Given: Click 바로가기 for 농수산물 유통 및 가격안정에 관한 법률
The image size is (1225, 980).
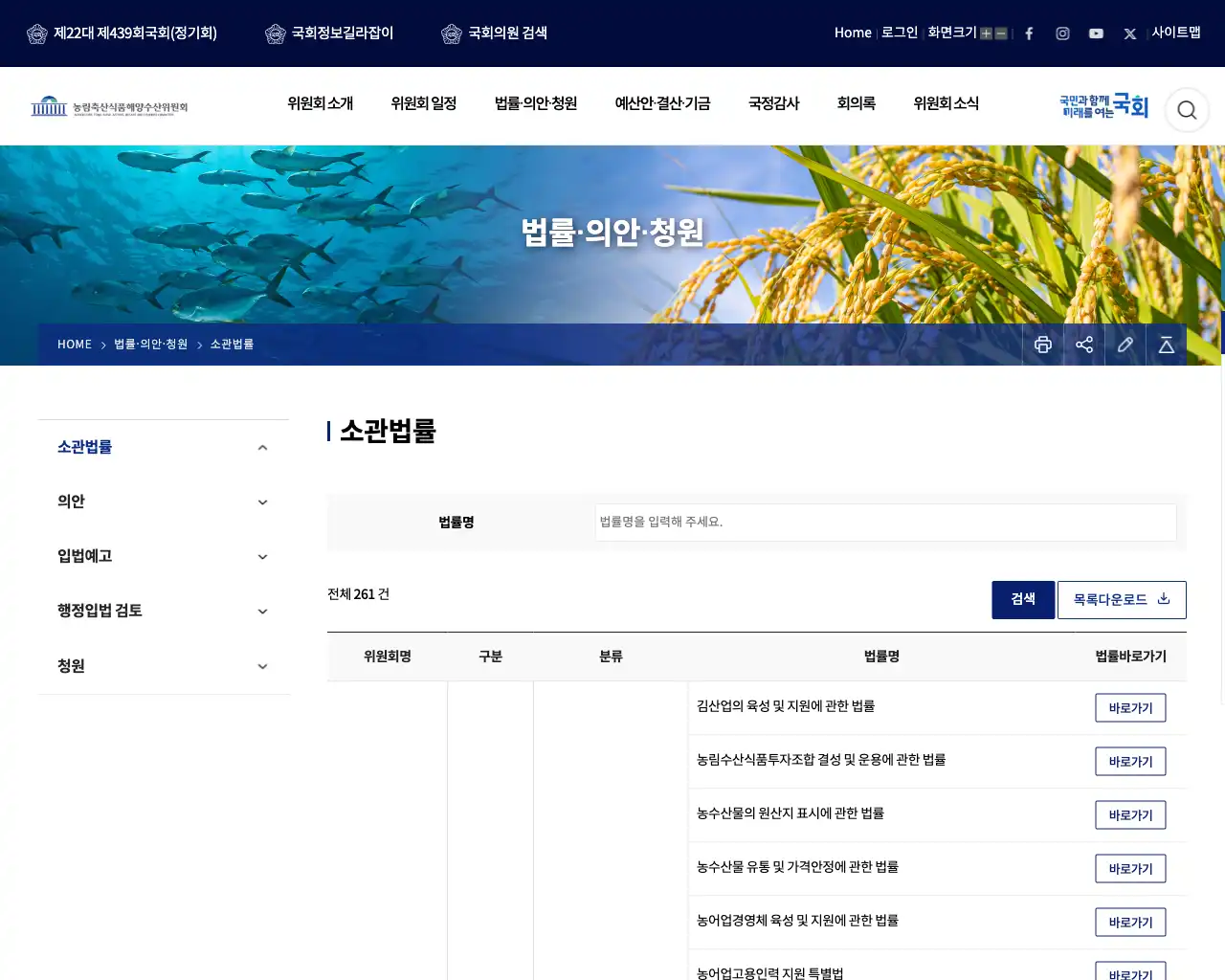Looking at the screenshot, I should (1130, 869).
